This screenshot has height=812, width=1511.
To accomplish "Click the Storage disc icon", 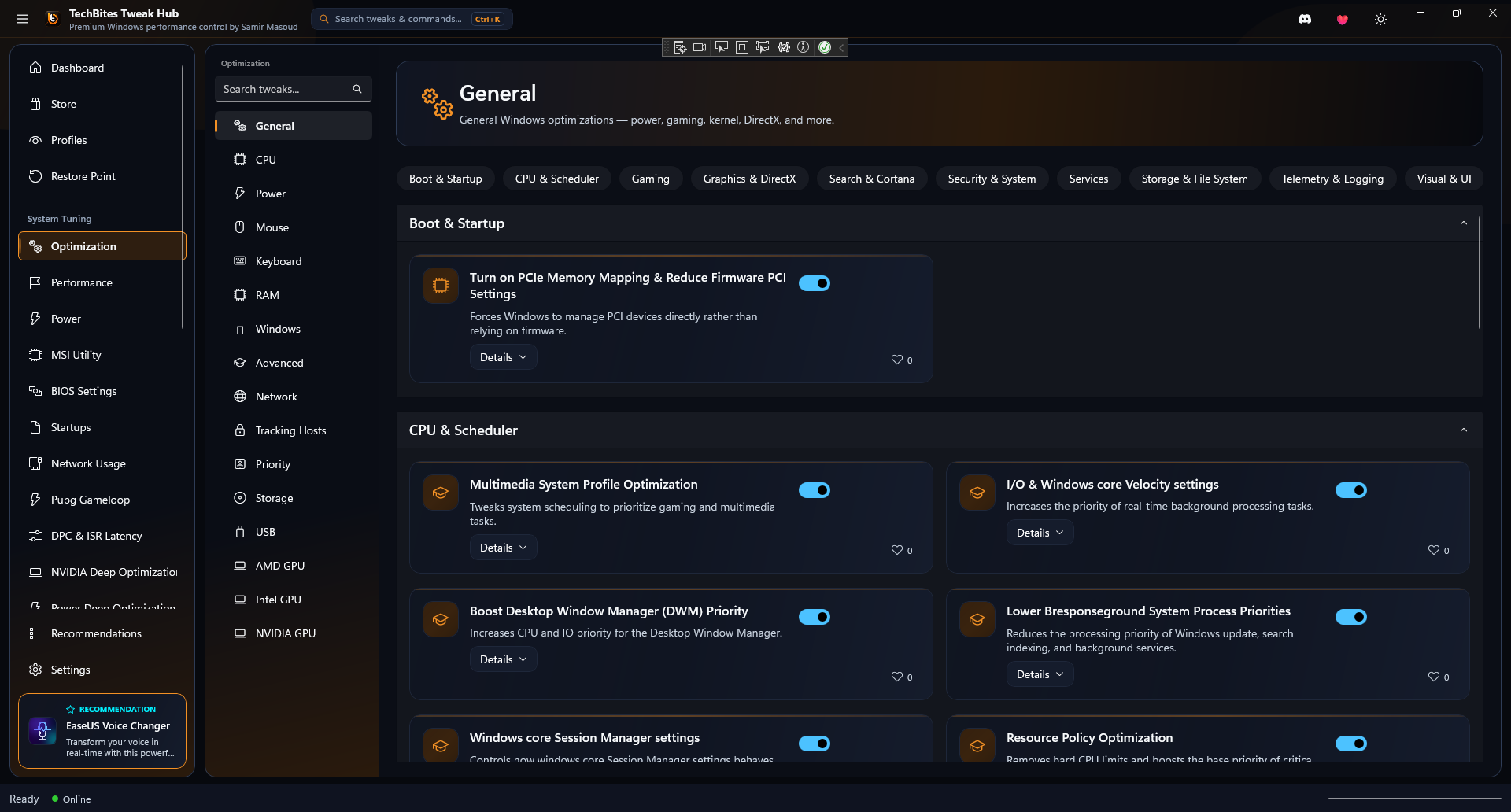I will click(240, 498).
